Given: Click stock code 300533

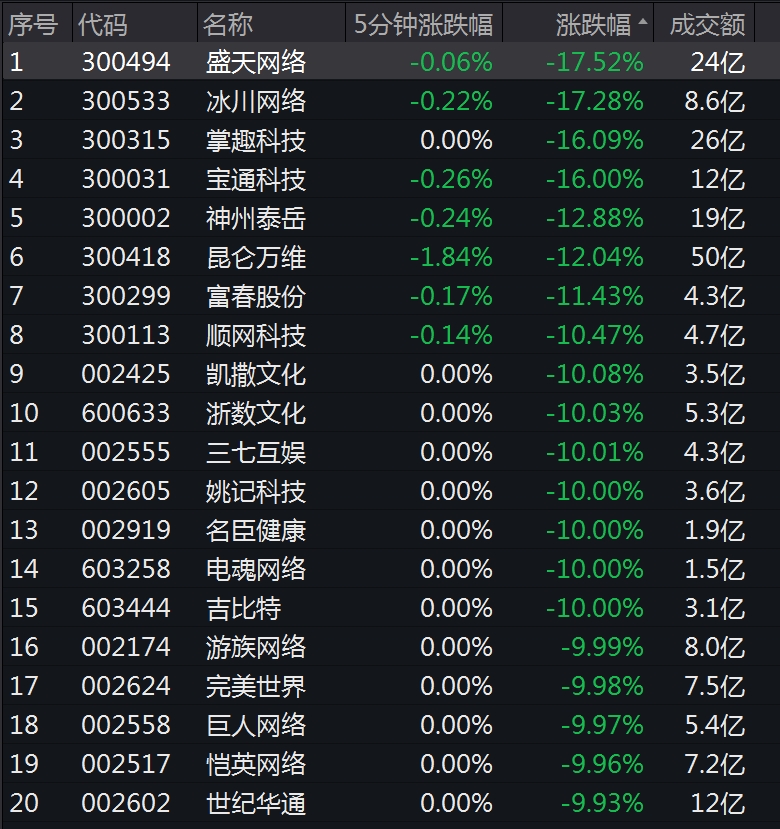Looking at the screenshot, I should [x=126, y=101].
